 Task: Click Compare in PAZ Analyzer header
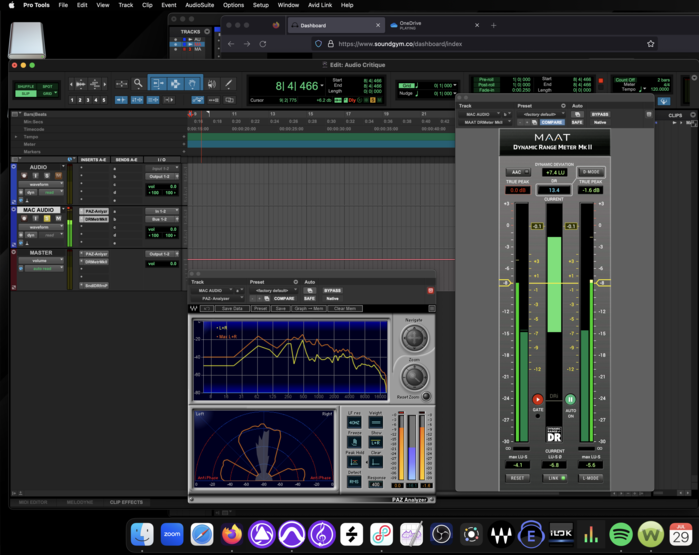(x=284, y=298)
